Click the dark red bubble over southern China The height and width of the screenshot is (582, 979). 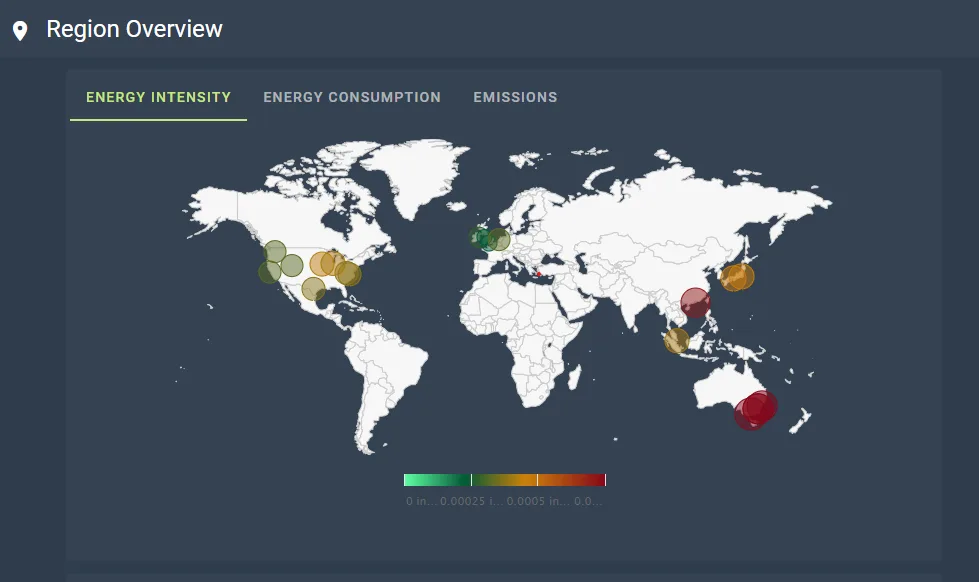pyautogui.click(x=695, y=303)
